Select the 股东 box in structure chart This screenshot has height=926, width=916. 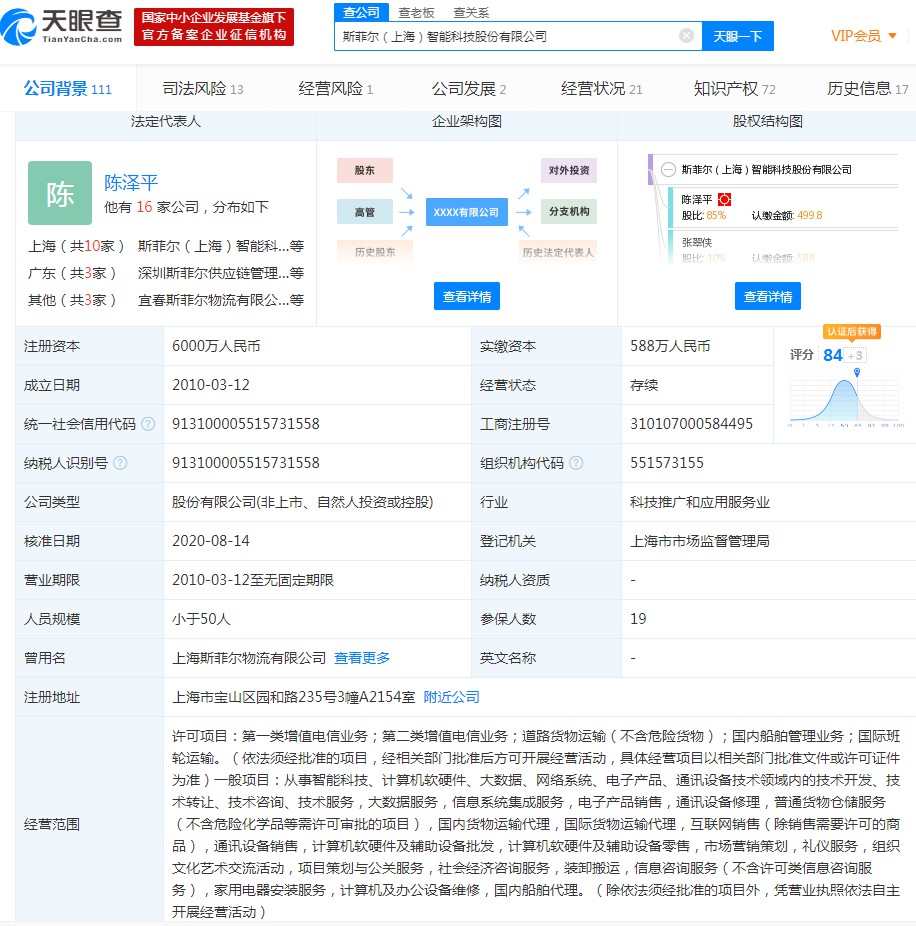pyautogui.click(x=364, y=170)
